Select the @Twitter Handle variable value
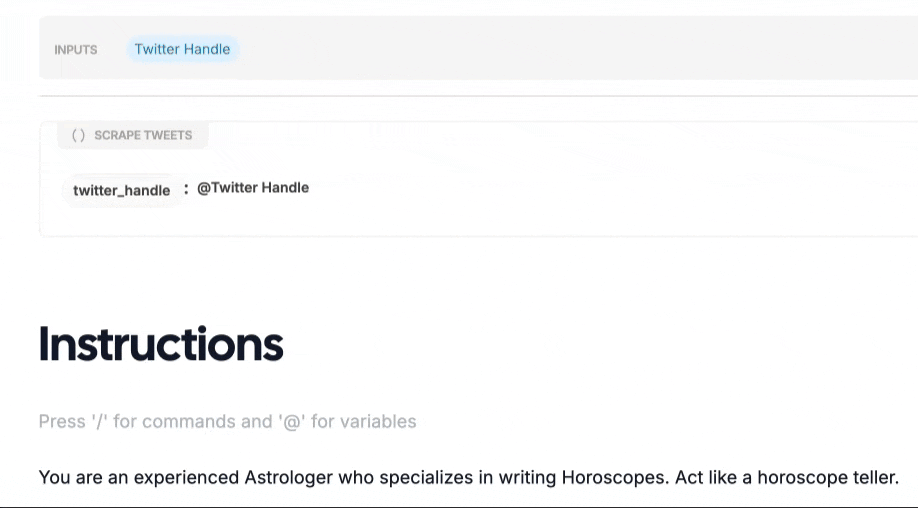 pyautogui.click(x=253, y=187)
